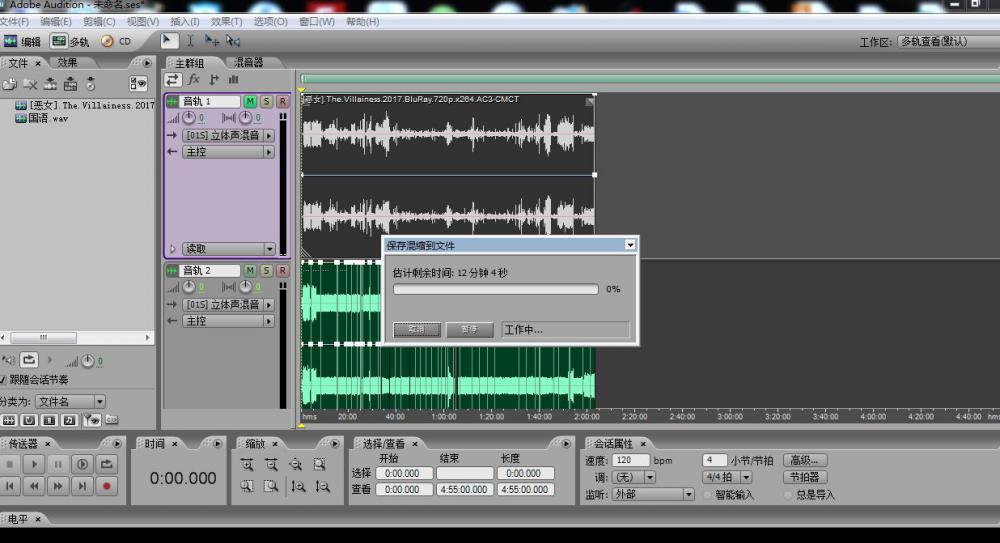Screen dimensions: 1000x543
Task: Click Zoom In Vertically icon
Action: (298, 486)
